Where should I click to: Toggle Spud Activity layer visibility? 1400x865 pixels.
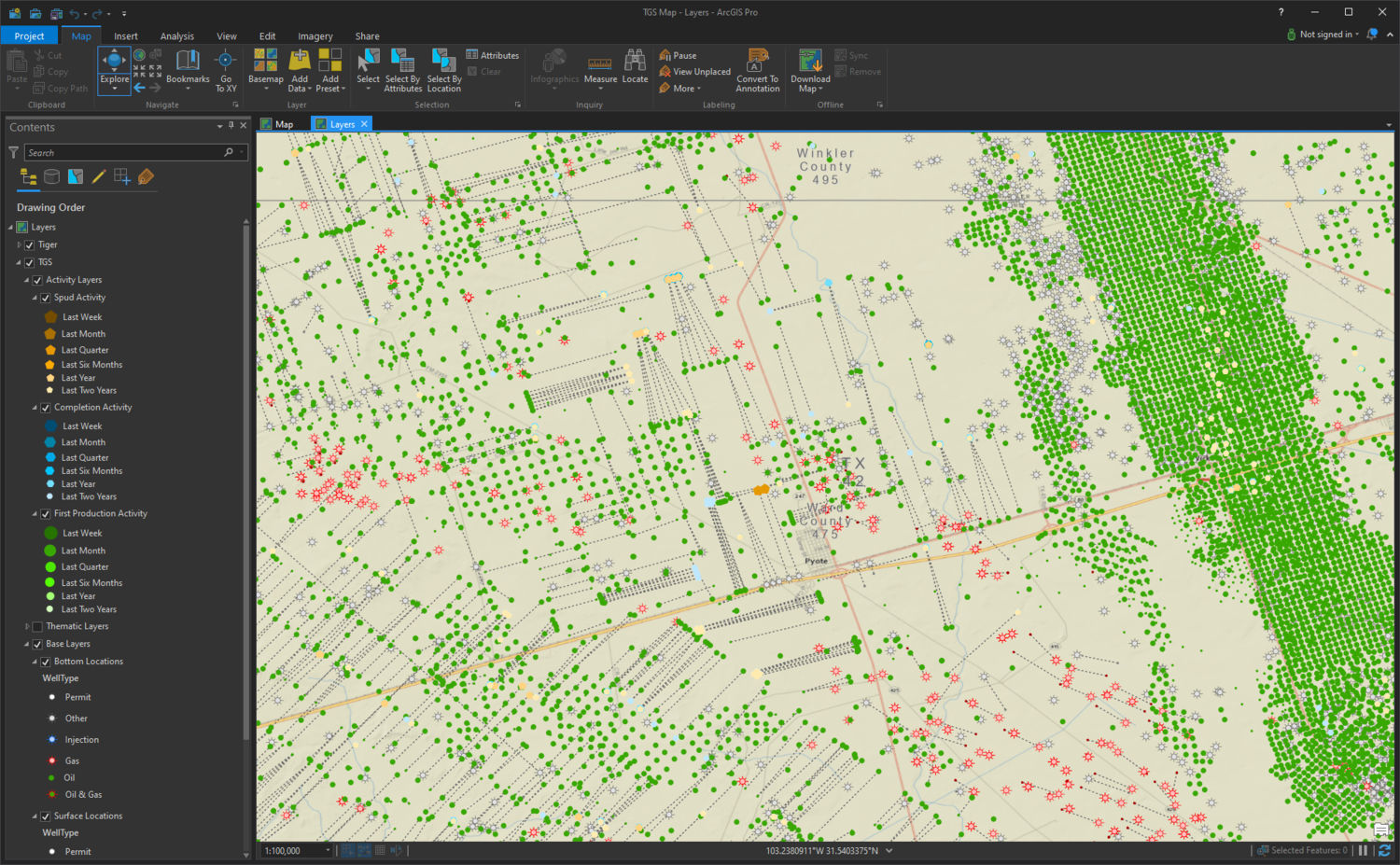(45, 298)
